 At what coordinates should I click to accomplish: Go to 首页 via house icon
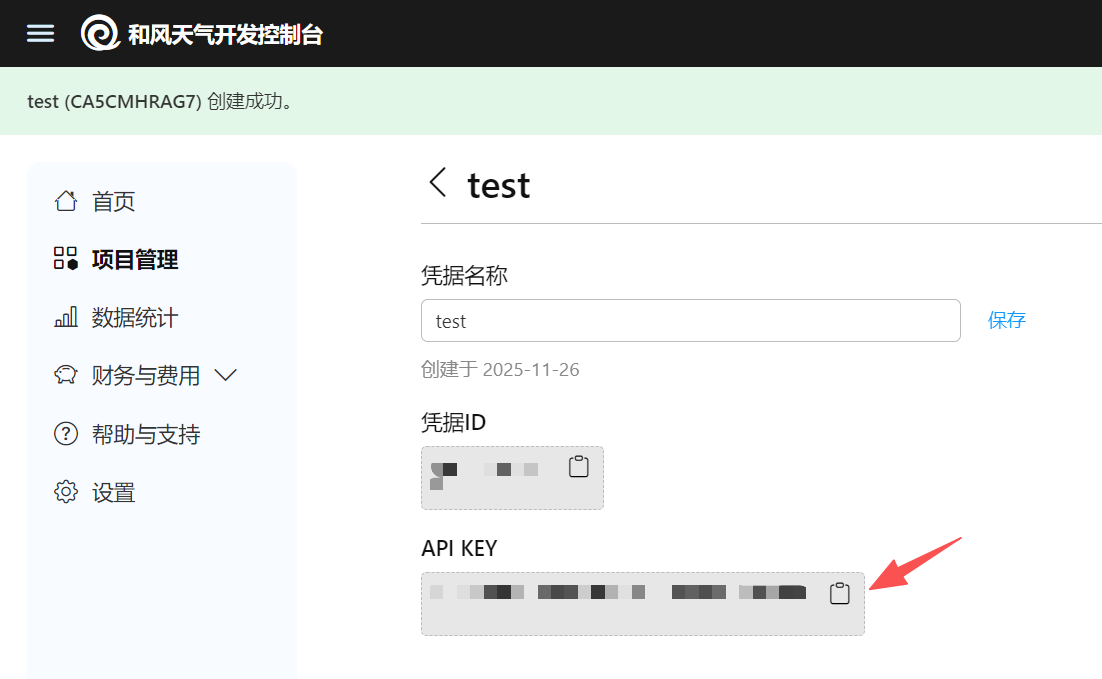pyautogui.click(x=66, y=201)
